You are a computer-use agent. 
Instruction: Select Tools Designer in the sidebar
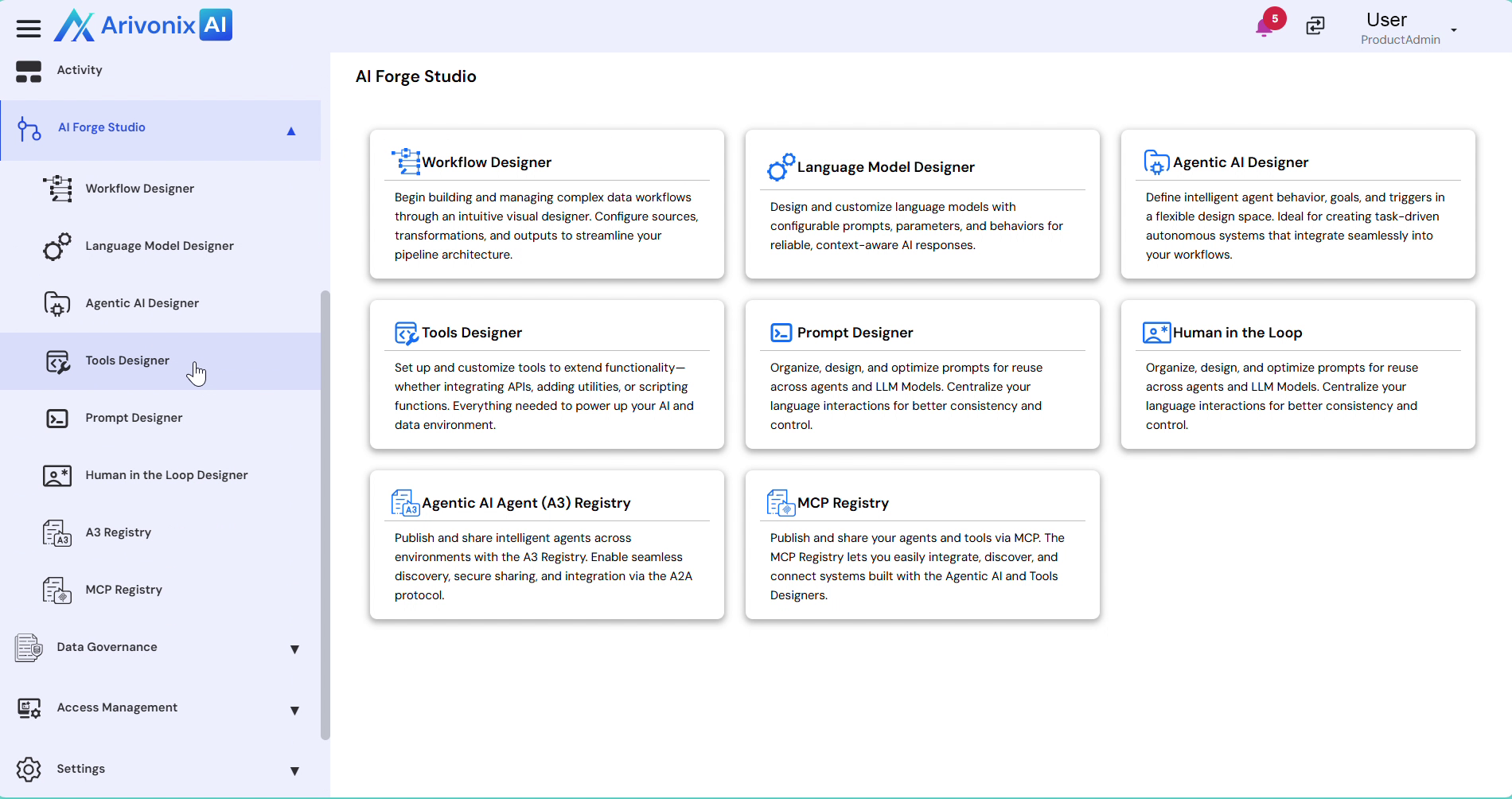(x=127, y=361)
